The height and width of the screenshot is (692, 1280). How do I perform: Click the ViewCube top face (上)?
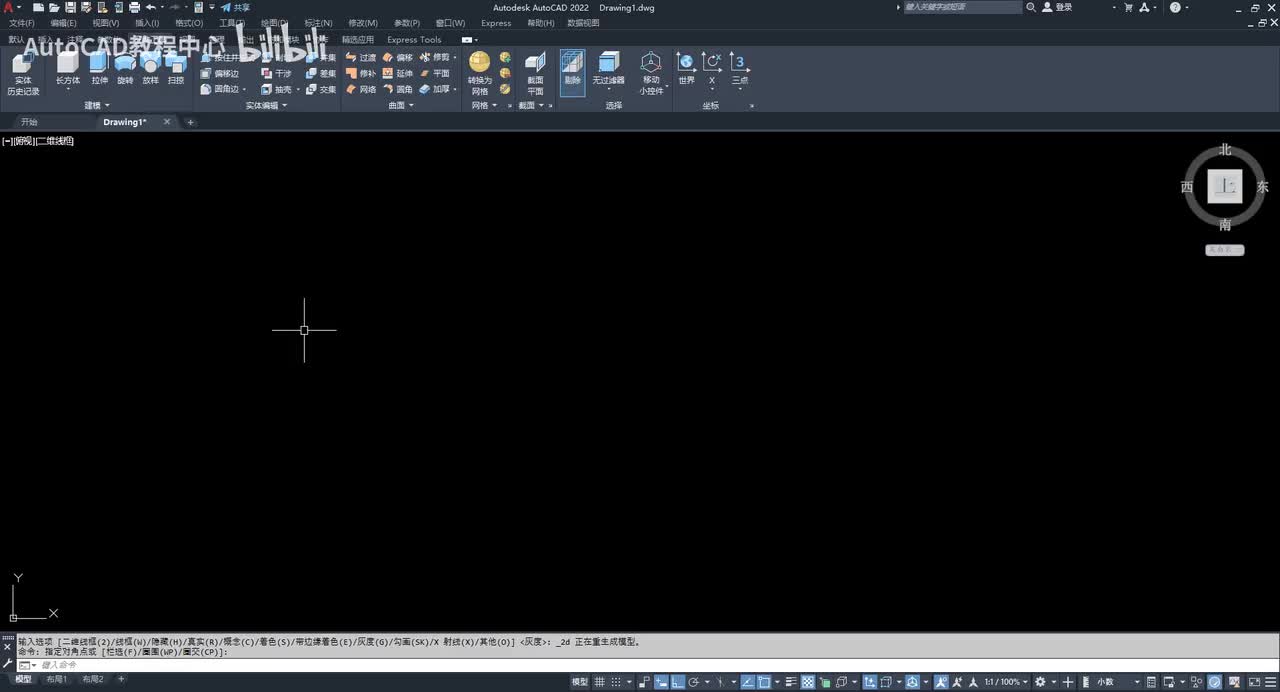(x=1225, y=186)
